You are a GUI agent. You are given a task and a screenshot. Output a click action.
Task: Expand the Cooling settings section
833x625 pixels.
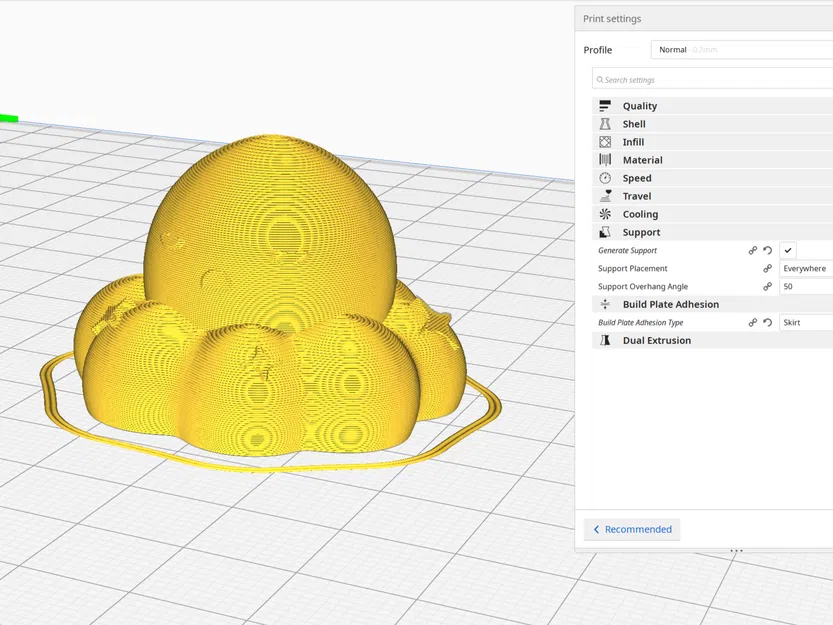point(712,214)
